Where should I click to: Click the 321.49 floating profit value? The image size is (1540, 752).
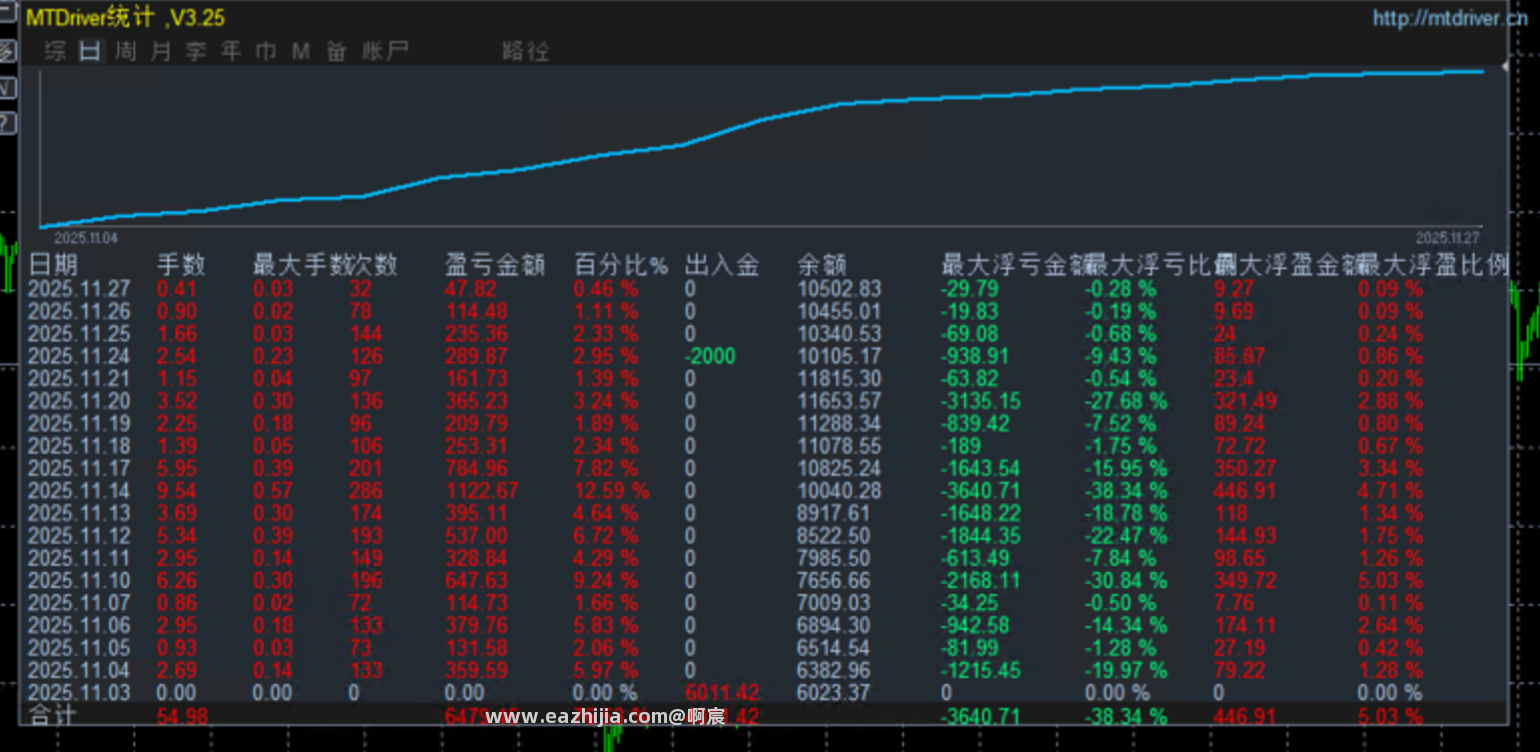1246,401
